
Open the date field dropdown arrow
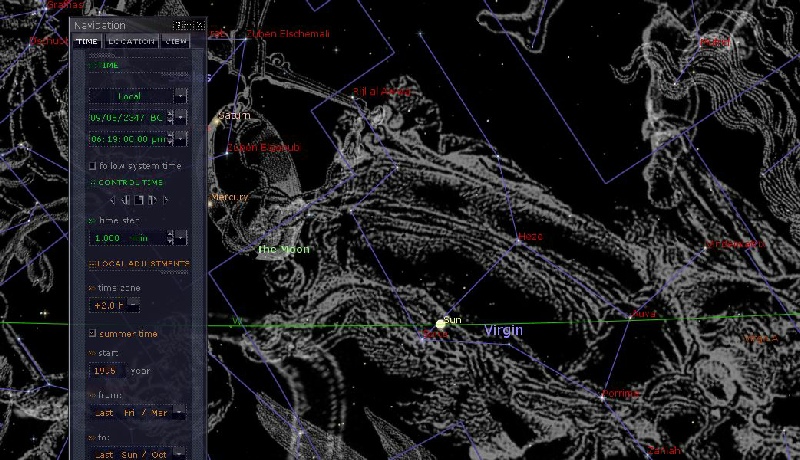181,117
